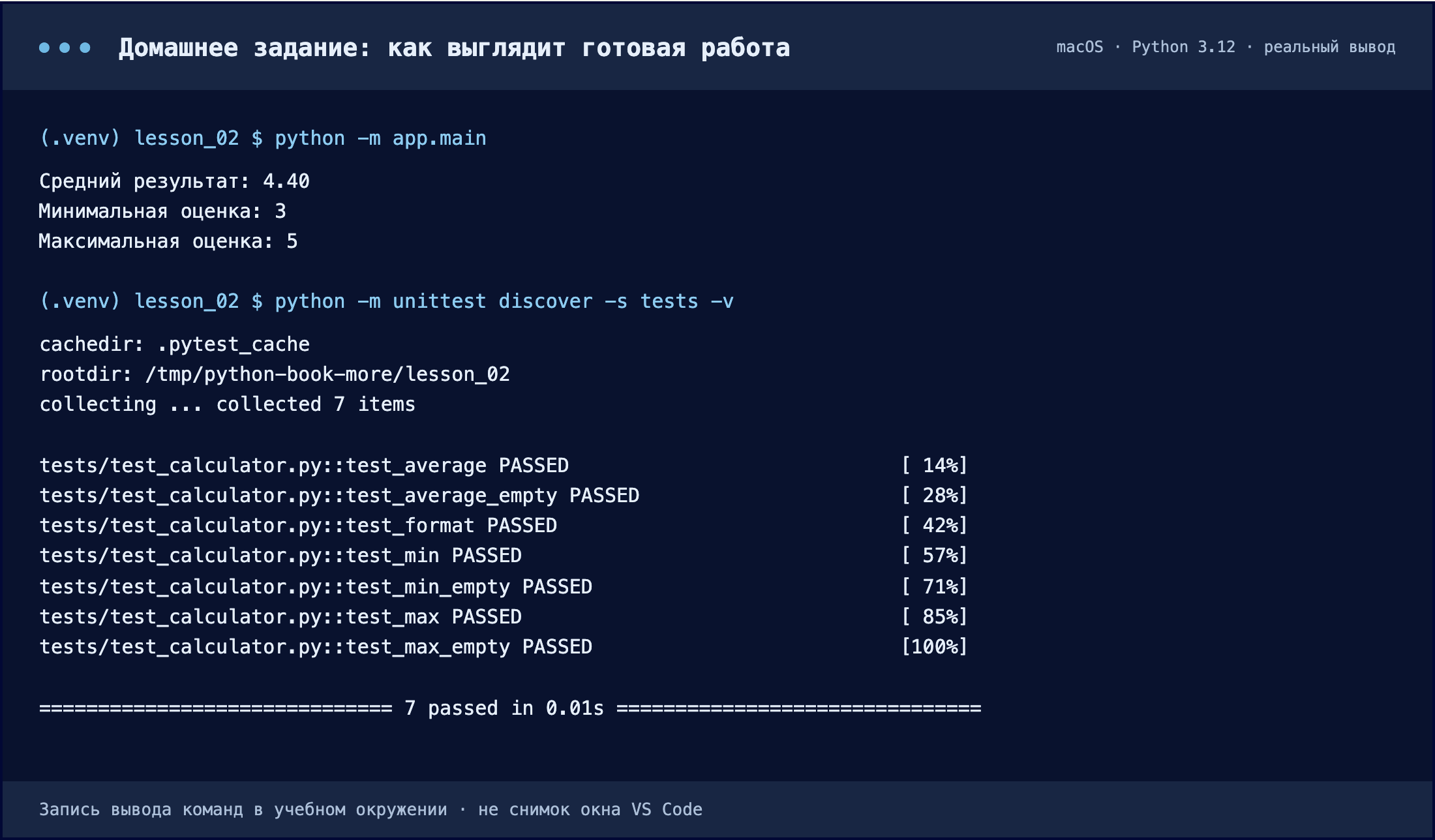Select the 'test_max_empty PASSED' result row
This screenshot has height=840, width=1435.
pyautogui.click(x=504, y=647)
